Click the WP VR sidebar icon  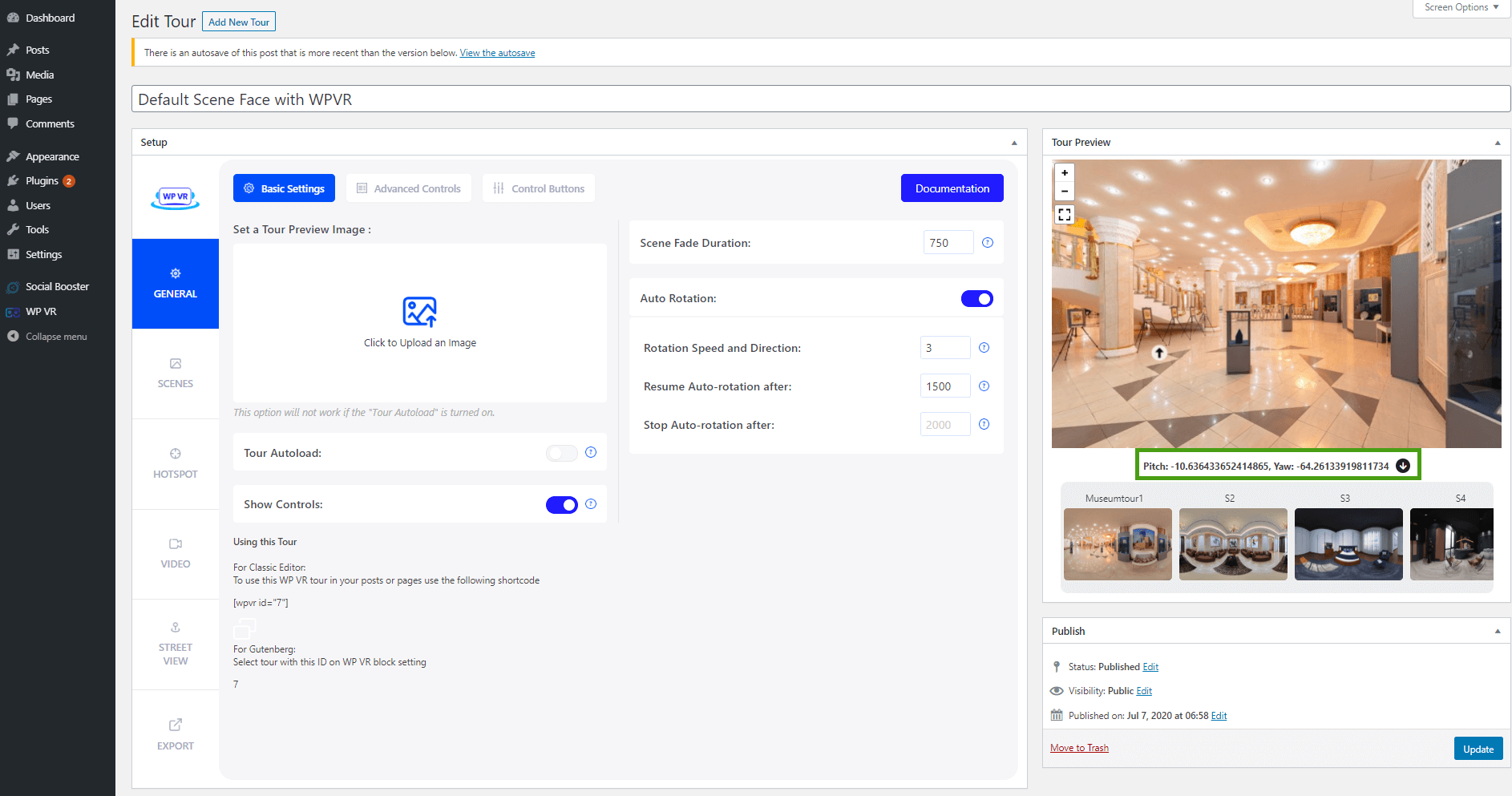pos(13,312)
